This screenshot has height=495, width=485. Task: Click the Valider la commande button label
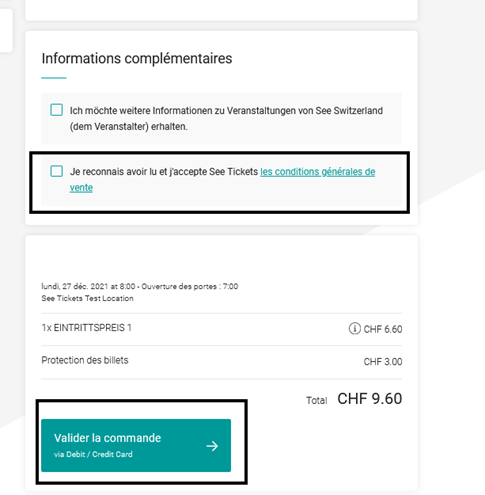point(107,438)
